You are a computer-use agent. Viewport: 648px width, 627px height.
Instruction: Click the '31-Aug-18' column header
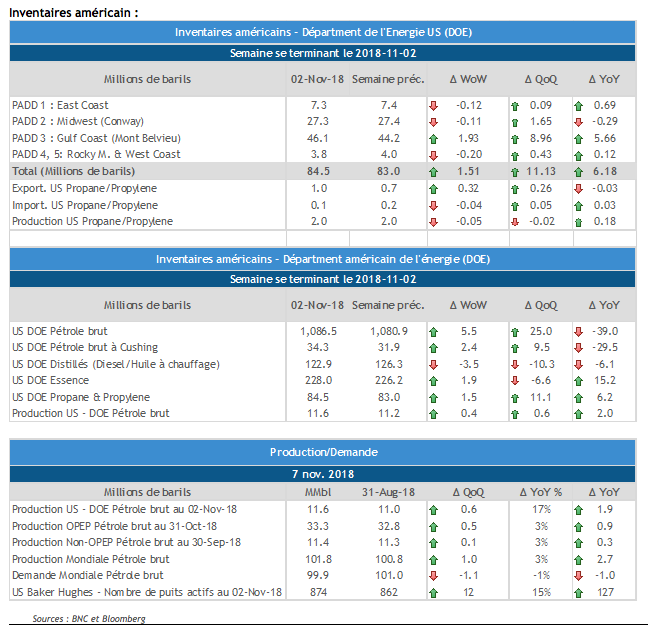(x=388, y=492)
